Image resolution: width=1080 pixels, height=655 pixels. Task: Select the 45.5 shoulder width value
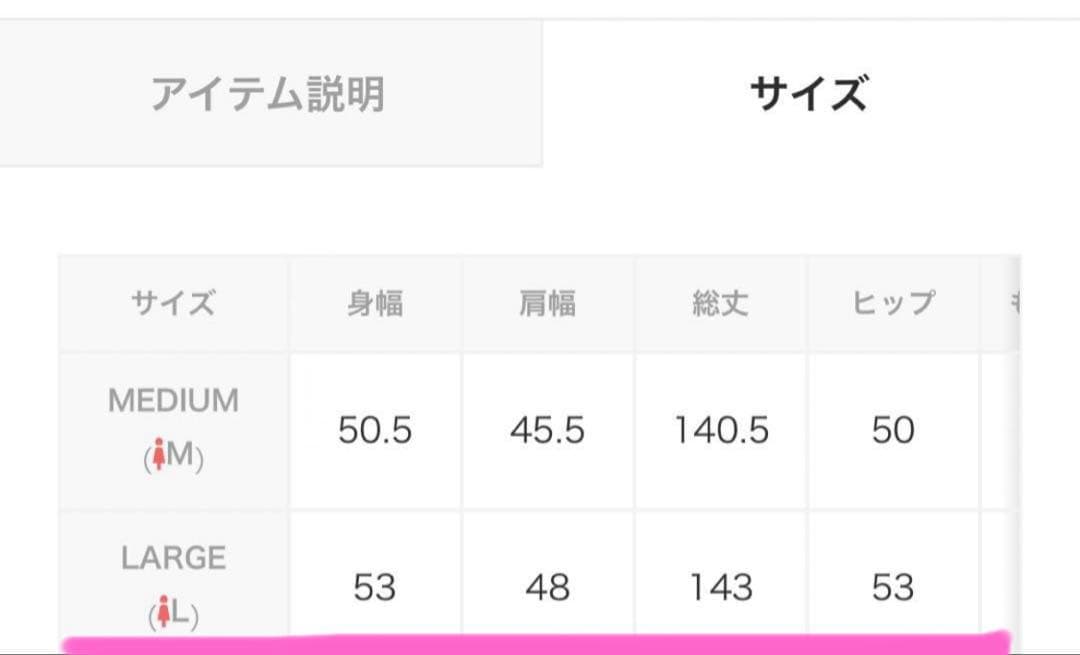[548, 432]
